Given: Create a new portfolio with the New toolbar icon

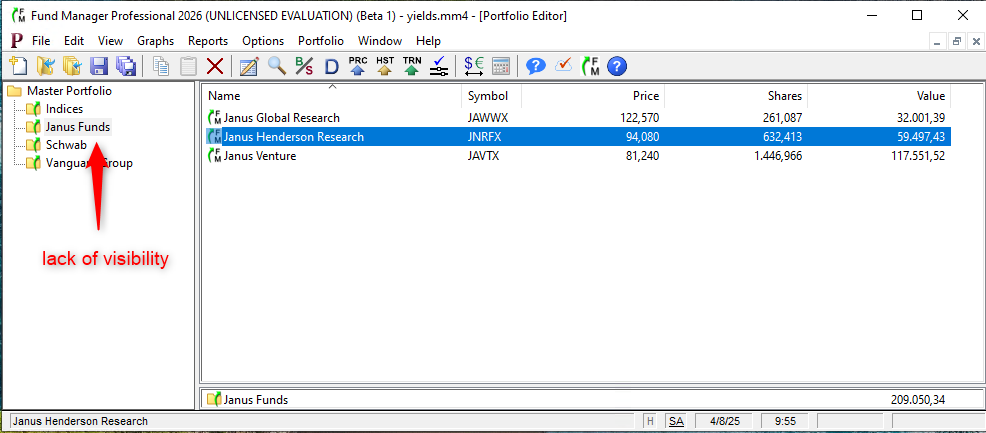Looking at the screenshot, I should click(19, 66).
